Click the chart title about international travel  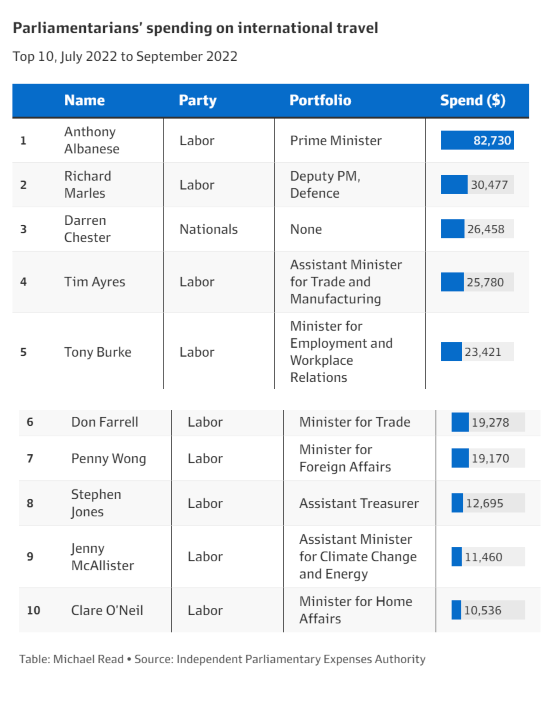(195, 28)
